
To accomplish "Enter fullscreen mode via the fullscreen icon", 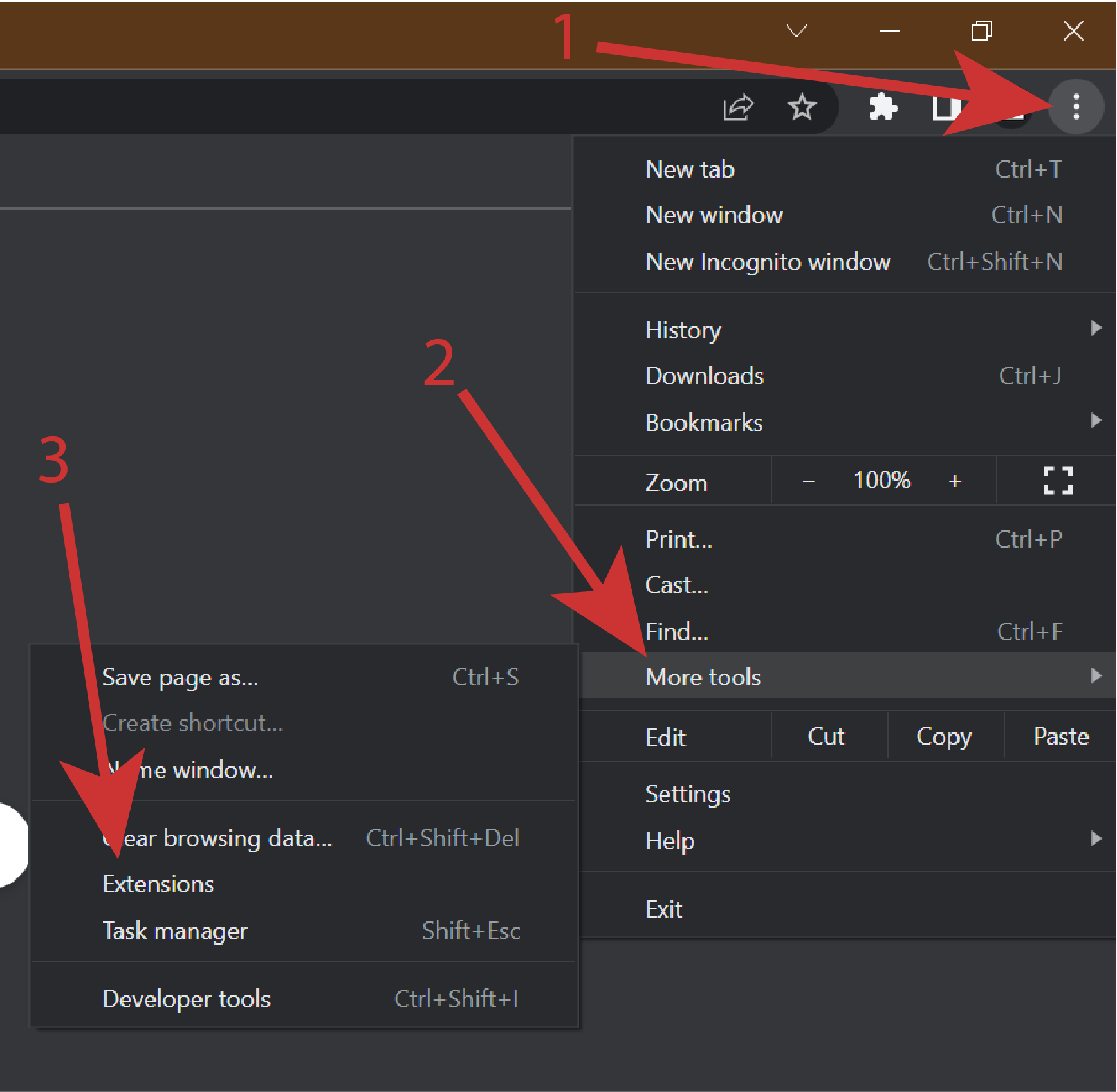I will pyautogui.click(x=1058, y=481).
